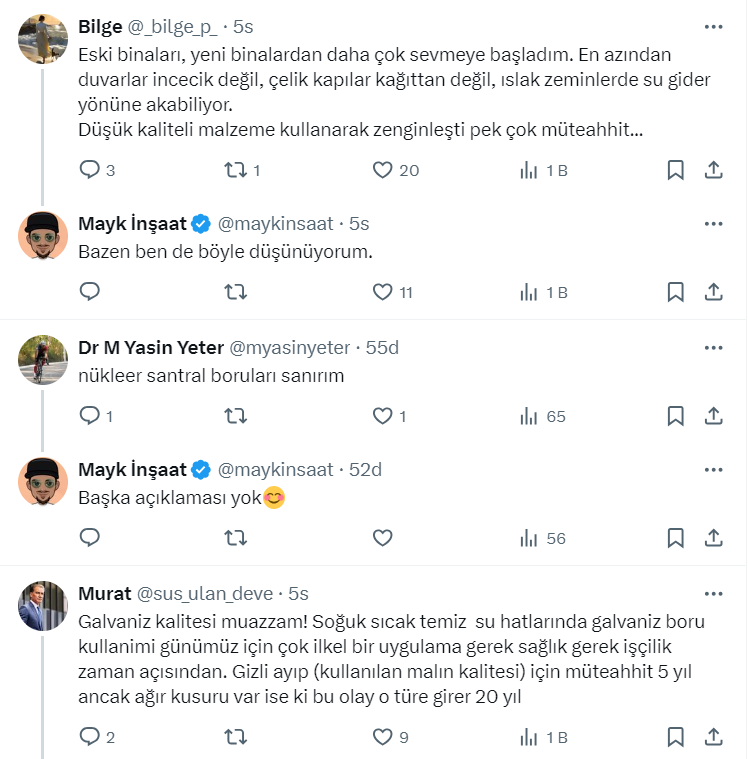Open @_bilge_p_ profile handle link
748x759 pixels.
click(x=172, y=26)
